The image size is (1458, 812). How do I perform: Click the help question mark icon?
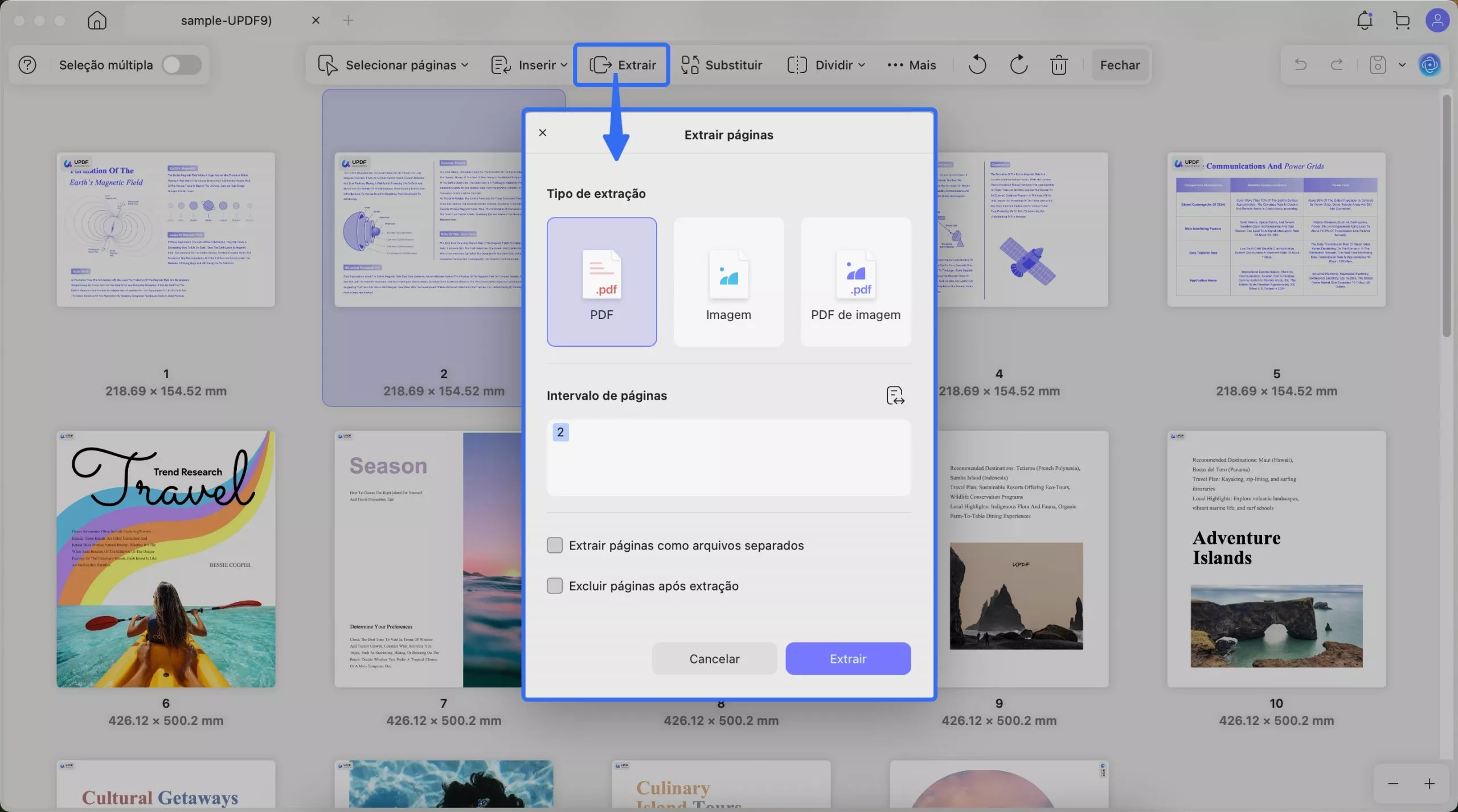(x=27, y=65)
